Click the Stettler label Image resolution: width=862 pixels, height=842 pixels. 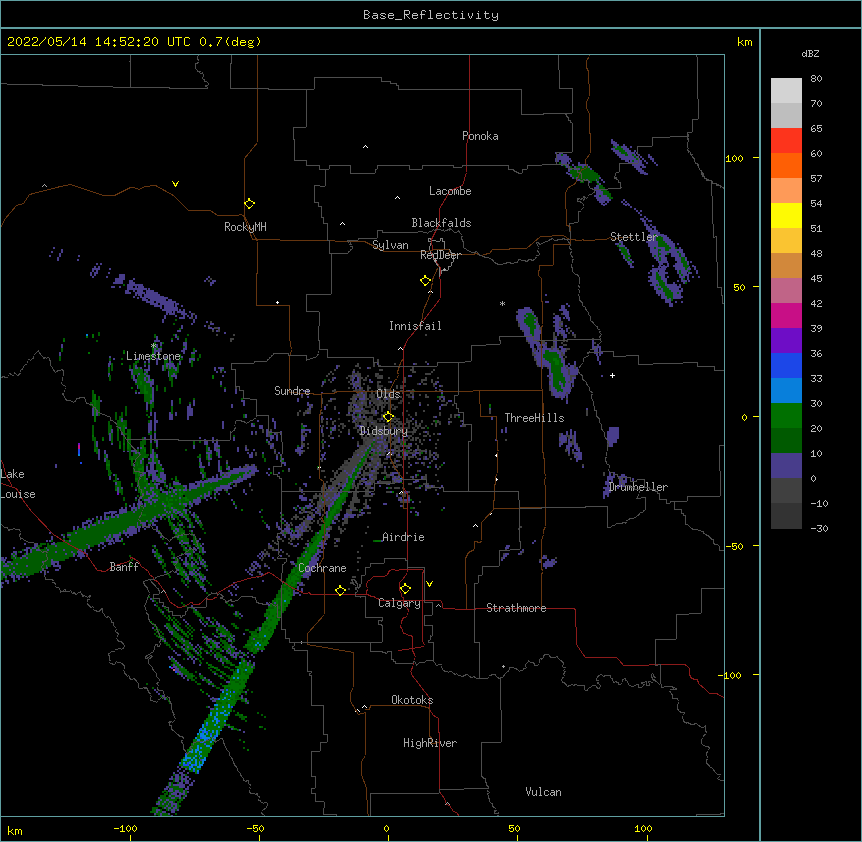coord(634,237)
